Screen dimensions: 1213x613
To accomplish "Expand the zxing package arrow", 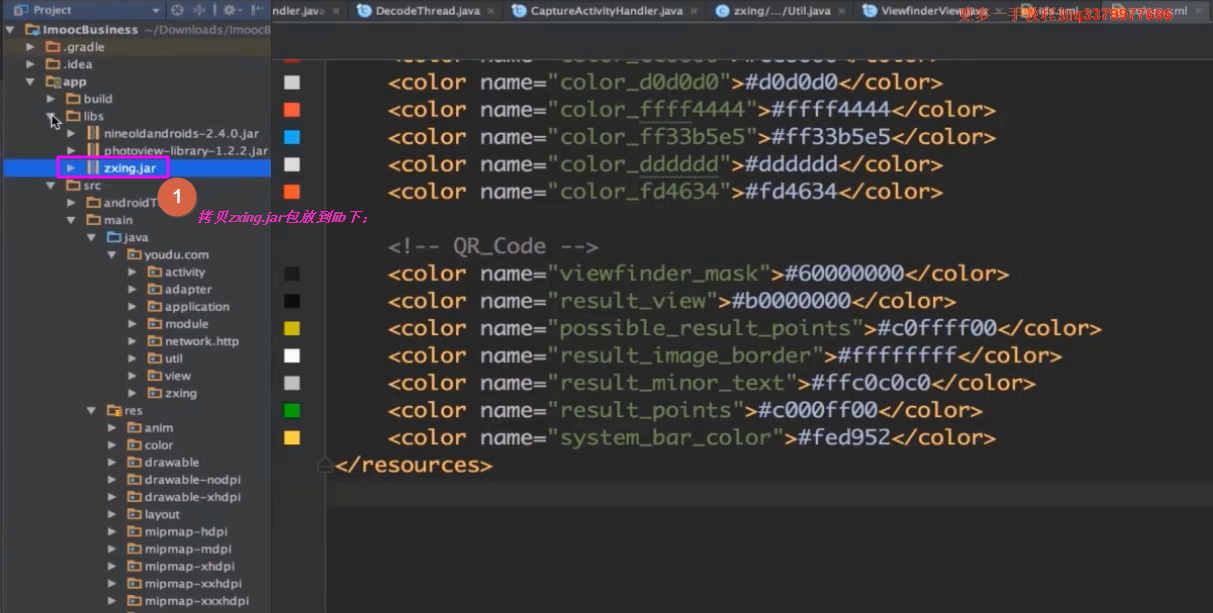I will click(x=133, y=393).
